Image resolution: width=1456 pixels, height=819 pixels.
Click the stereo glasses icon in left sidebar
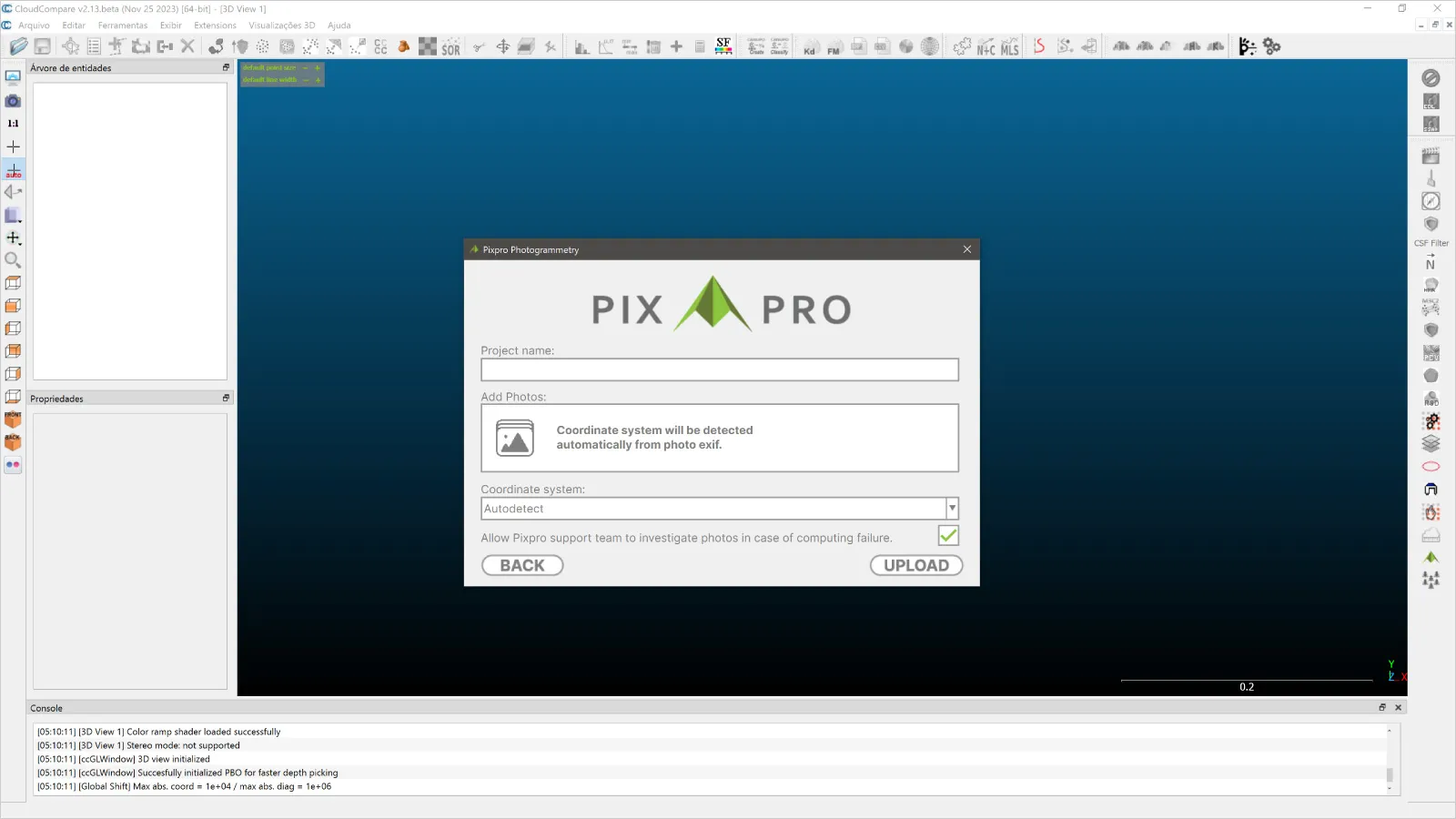click(13, 465)
